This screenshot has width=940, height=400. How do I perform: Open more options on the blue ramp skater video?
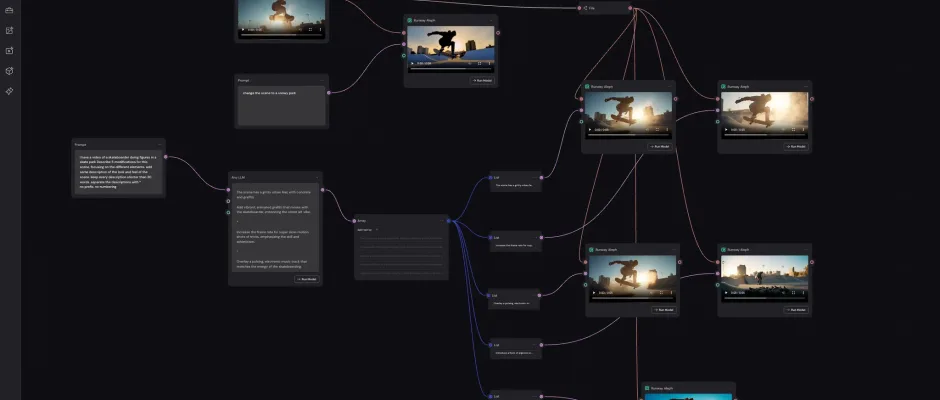point(490,63)
